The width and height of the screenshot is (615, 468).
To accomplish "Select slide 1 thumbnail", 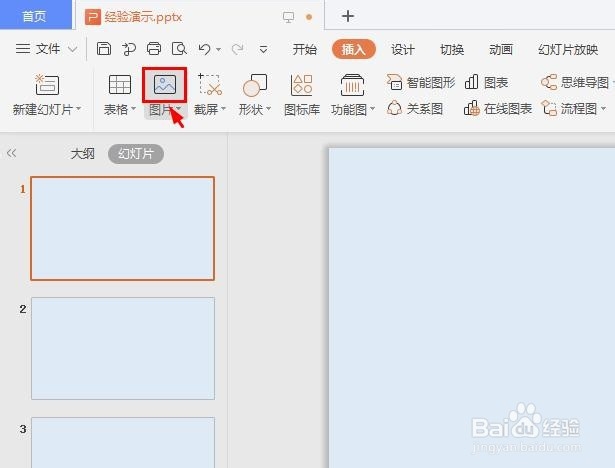I will coord(122,228).
